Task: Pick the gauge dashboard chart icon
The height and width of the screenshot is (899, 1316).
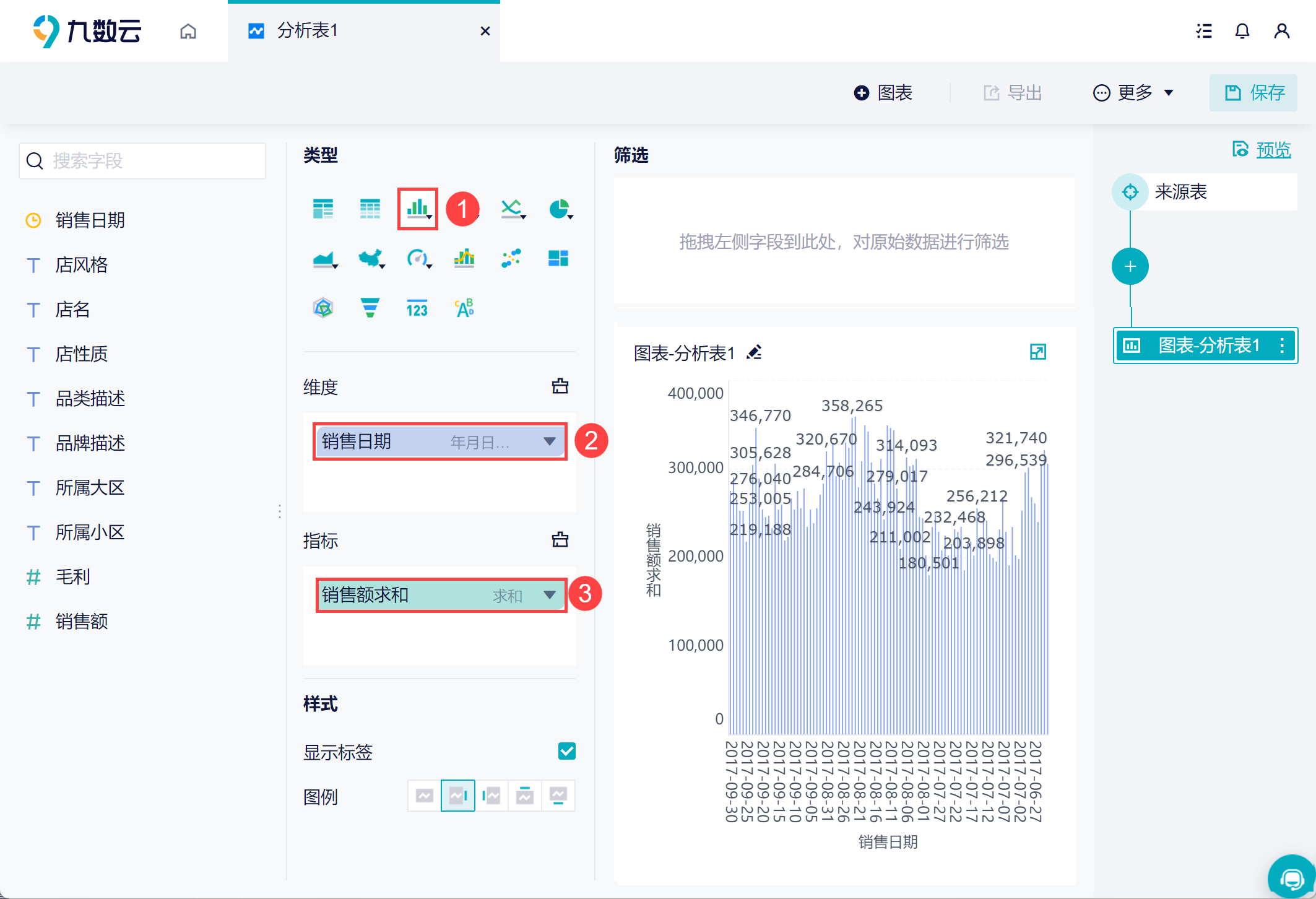Action: (417, 258)
